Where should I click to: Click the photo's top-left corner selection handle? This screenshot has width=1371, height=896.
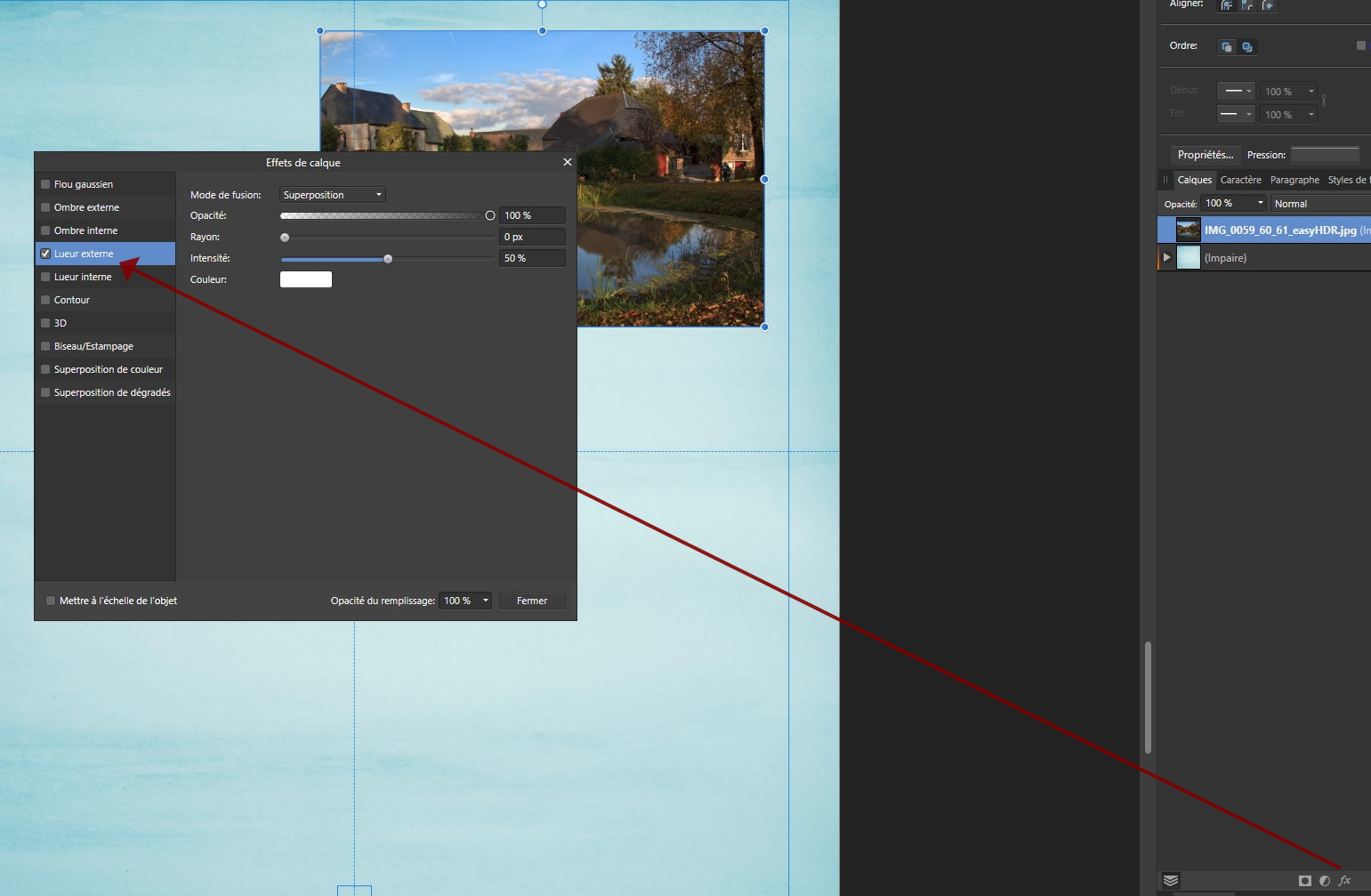pos(320,31)
